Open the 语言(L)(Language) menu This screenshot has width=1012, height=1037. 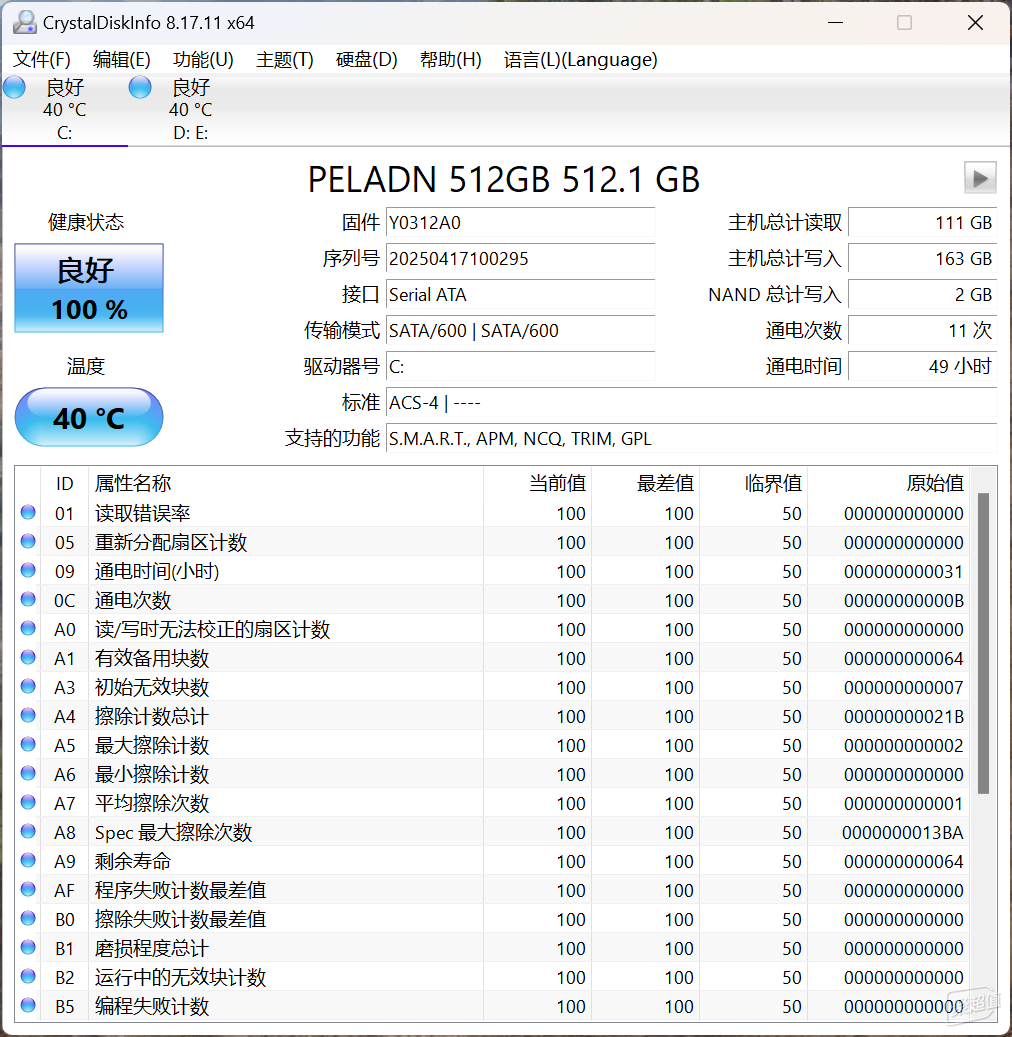580,60
